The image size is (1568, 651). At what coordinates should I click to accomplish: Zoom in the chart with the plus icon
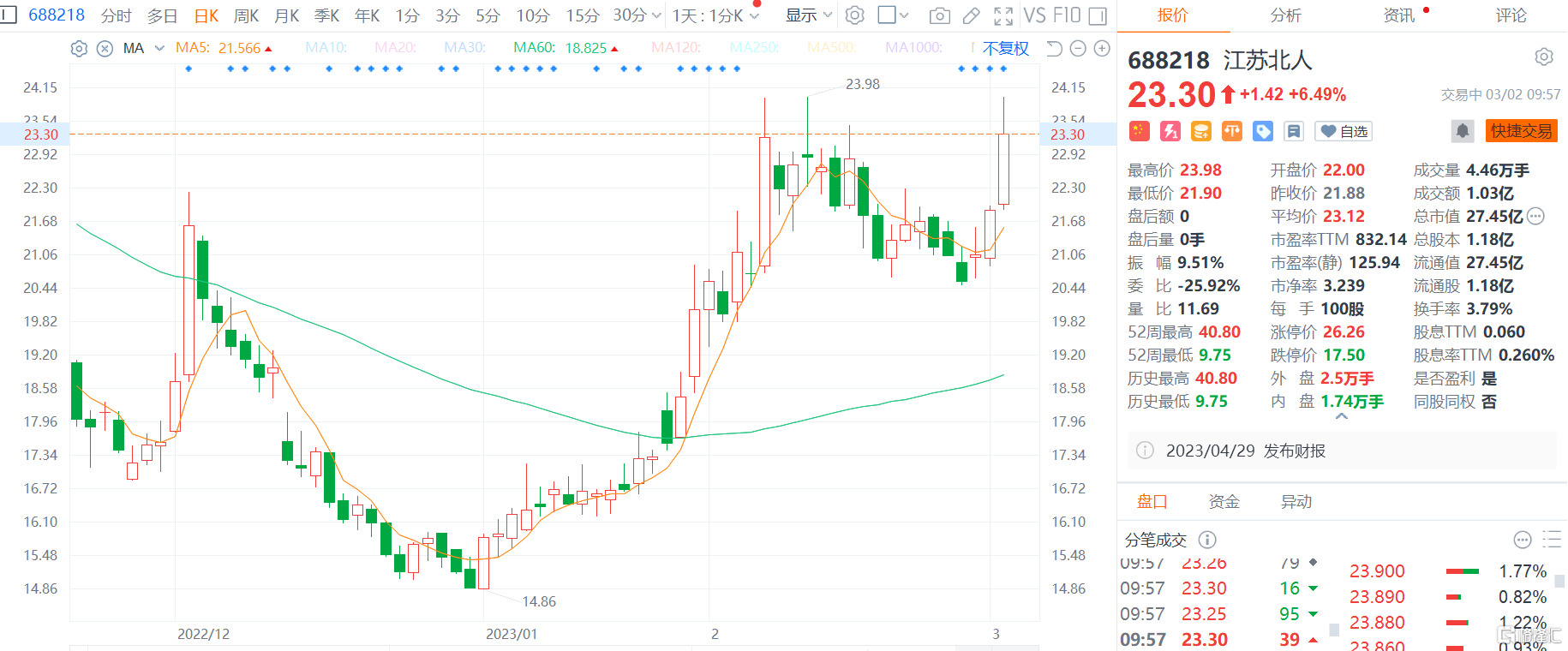[1102, 49]
